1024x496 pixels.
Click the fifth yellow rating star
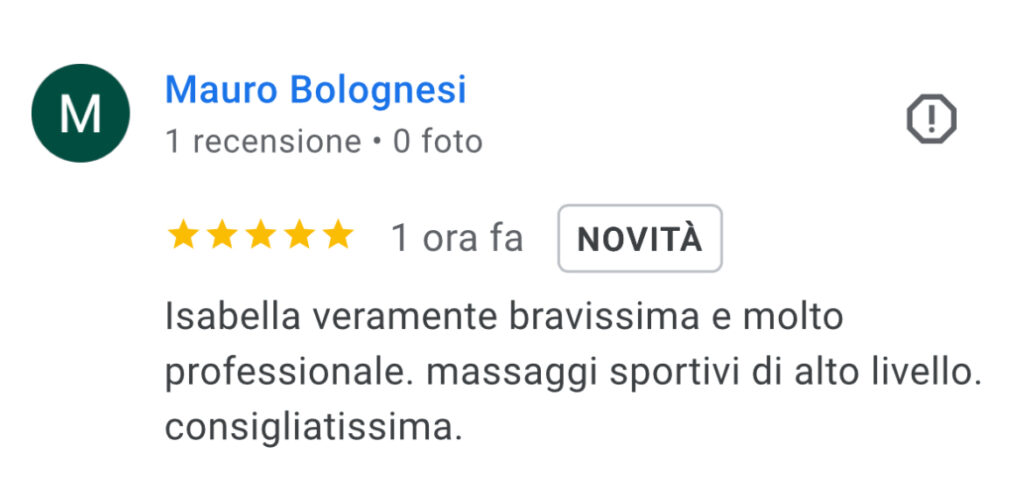tap(338, 234)
